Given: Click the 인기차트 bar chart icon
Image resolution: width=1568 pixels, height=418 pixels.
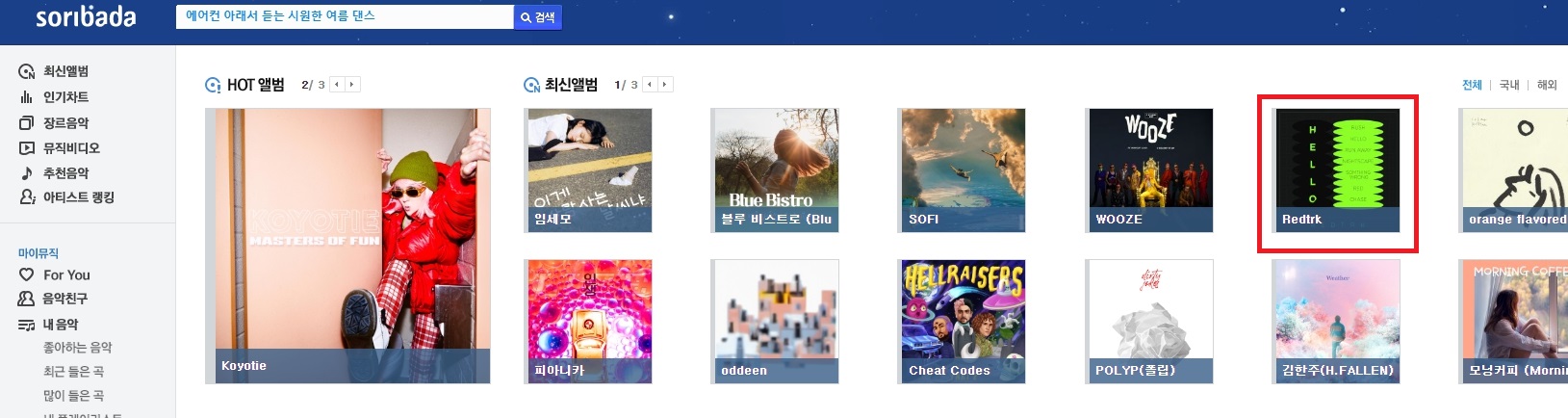Looking at the screenshot, I should (27, 97).
